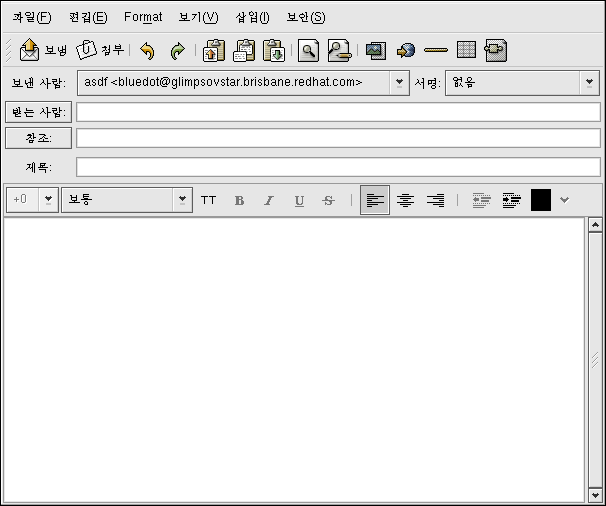This screenshot has height=506, width=606.
Task: Click the 받는 사람 recipient button
Action: 38,111
